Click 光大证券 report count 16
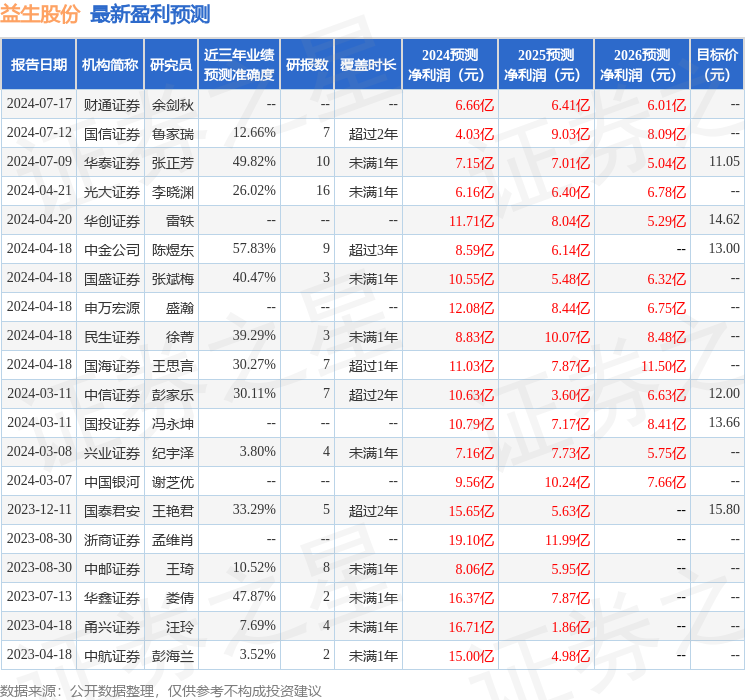The height and width of the screenshot is (700, 745). click(323, 191)
